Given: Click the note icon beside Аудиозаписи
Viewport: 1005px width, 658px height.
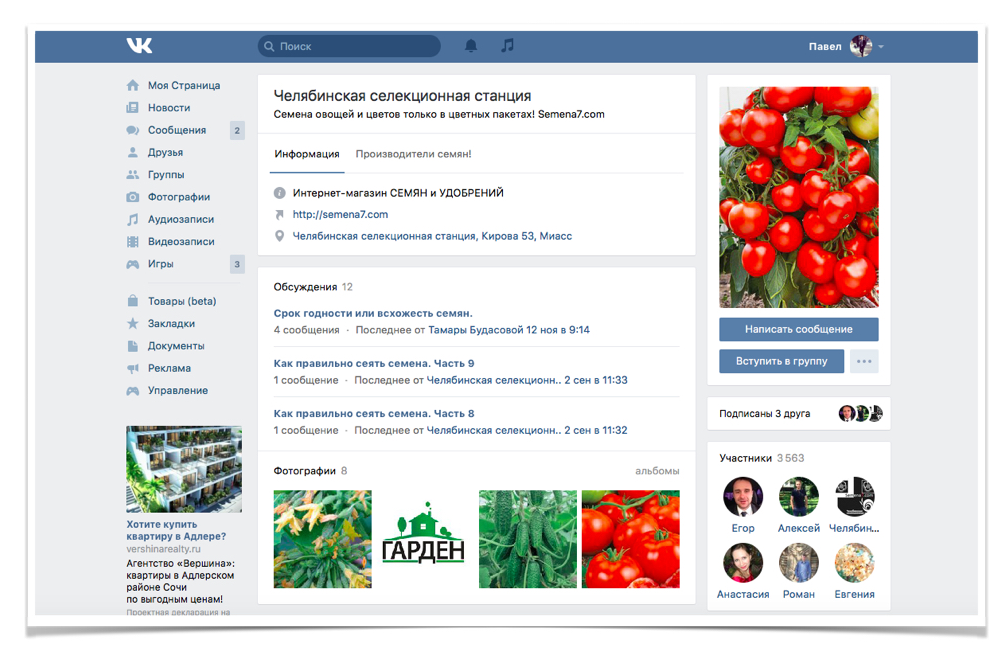Looking at the screenshot, I should tap(133, 219).
